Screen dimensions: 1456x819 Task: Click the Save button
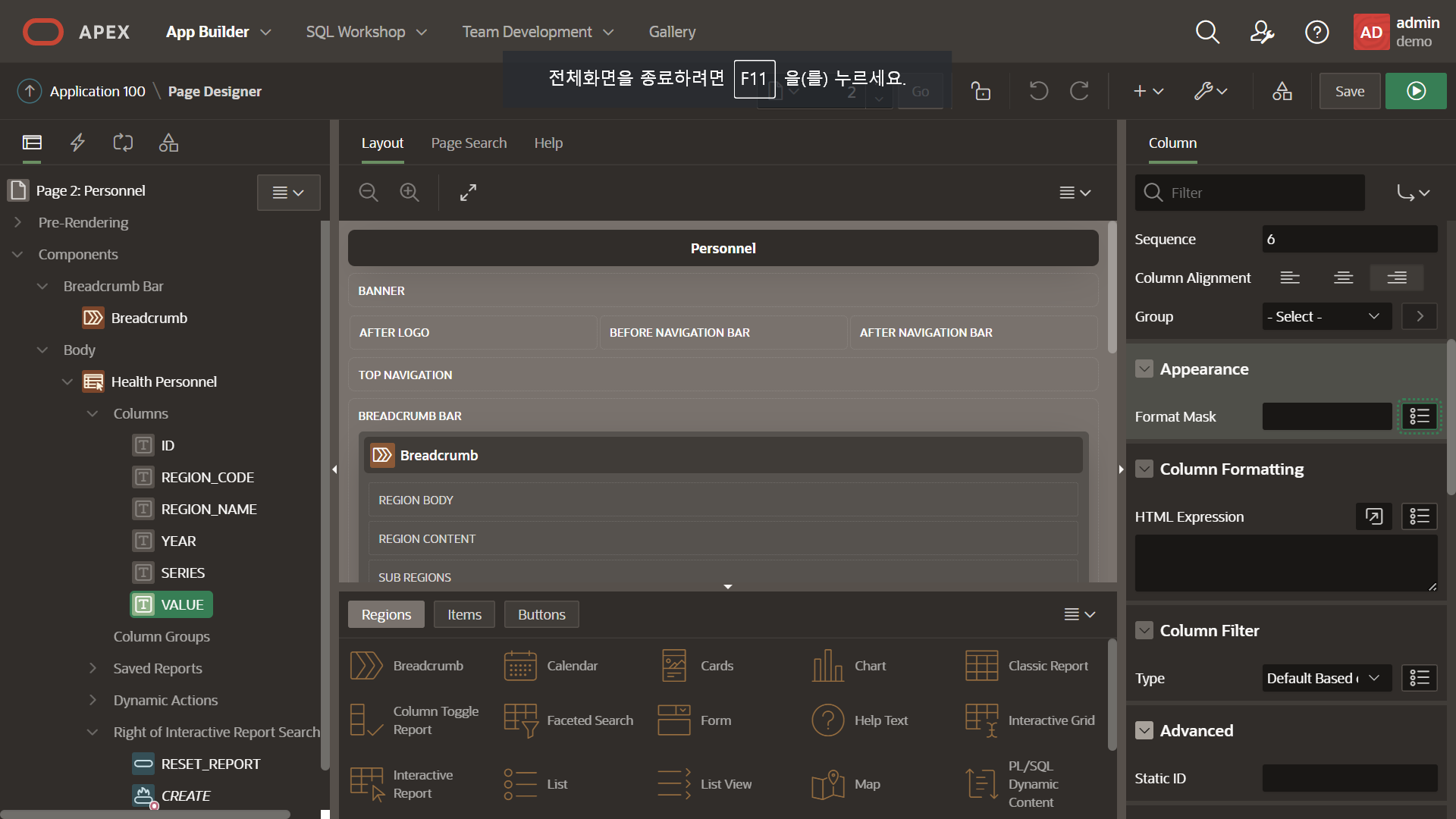[x=1350, y=91]
